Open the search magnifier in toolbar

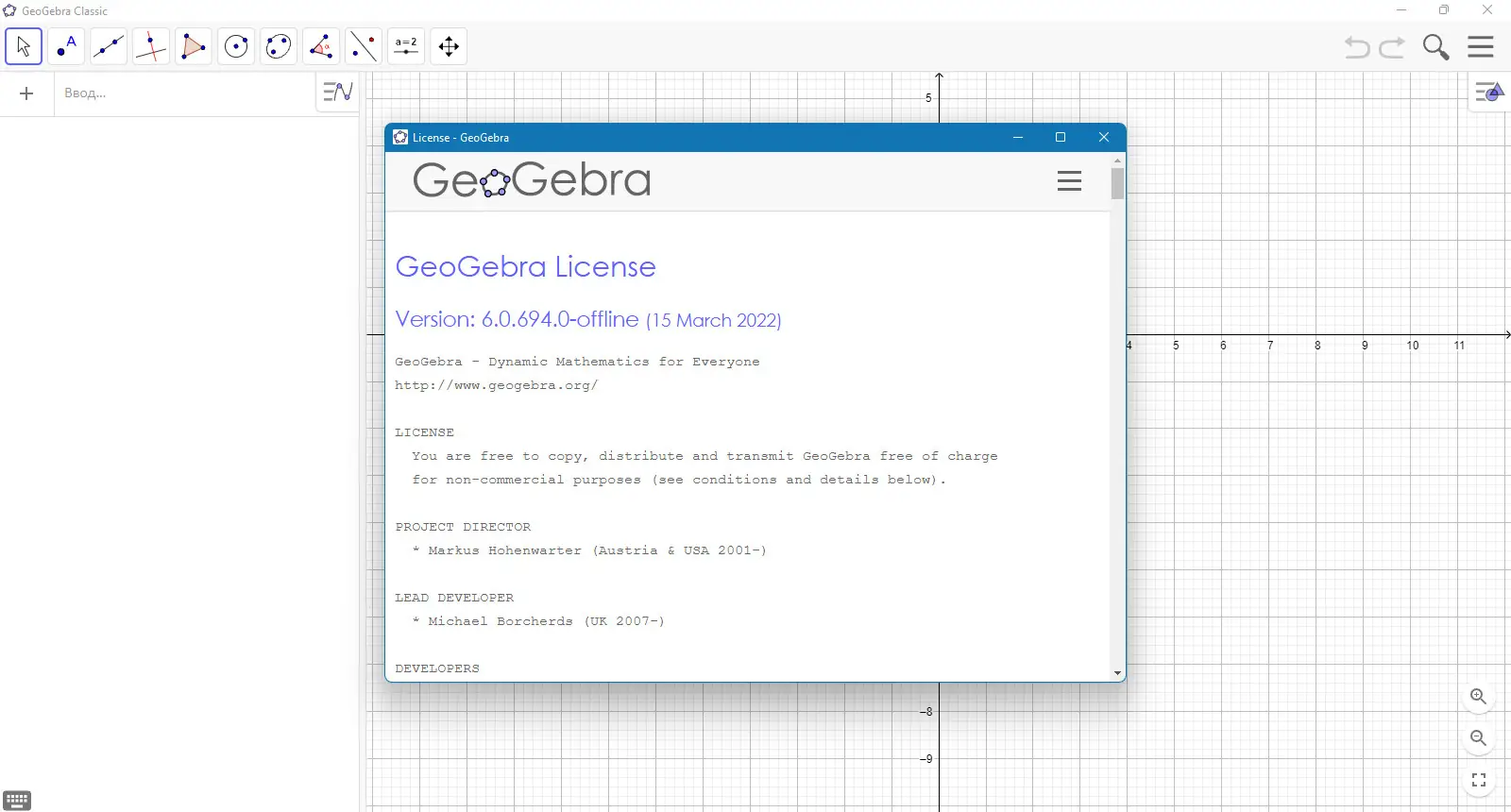(1436, 47)
